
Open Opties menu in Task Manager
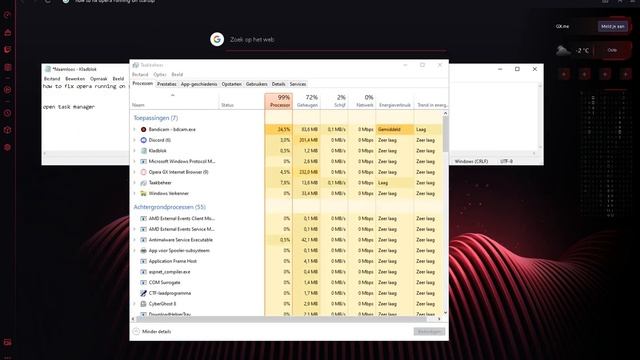160,74
